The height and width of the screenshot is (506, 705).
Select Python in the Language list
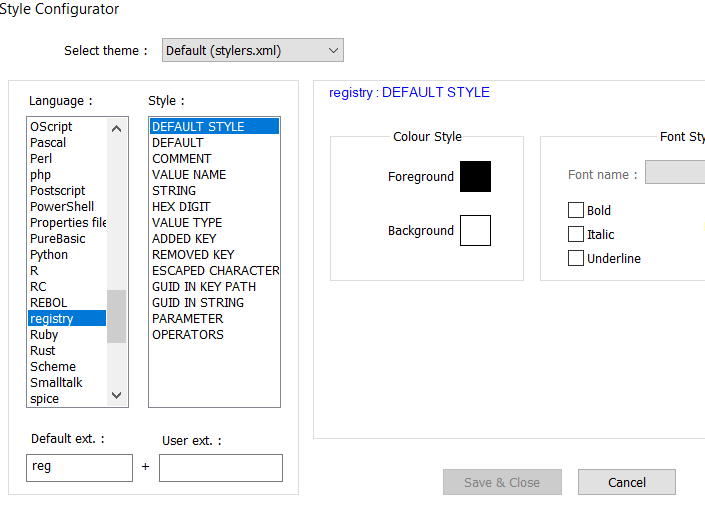click(x=49, y=254)
